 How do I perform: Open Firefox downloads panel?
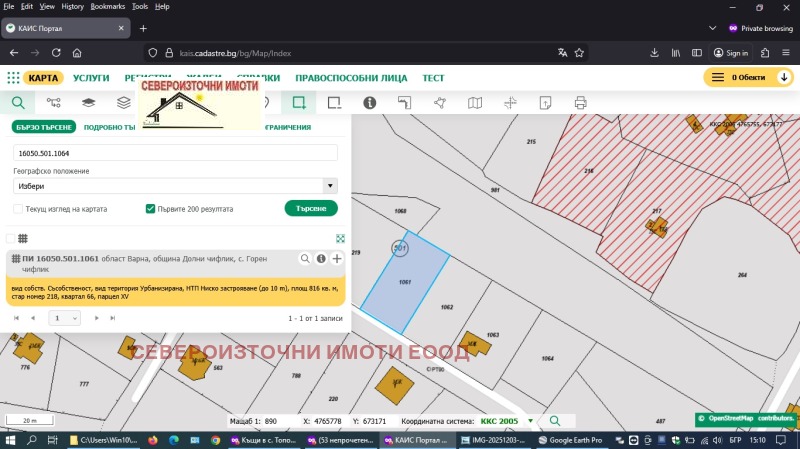coord(654,53)
